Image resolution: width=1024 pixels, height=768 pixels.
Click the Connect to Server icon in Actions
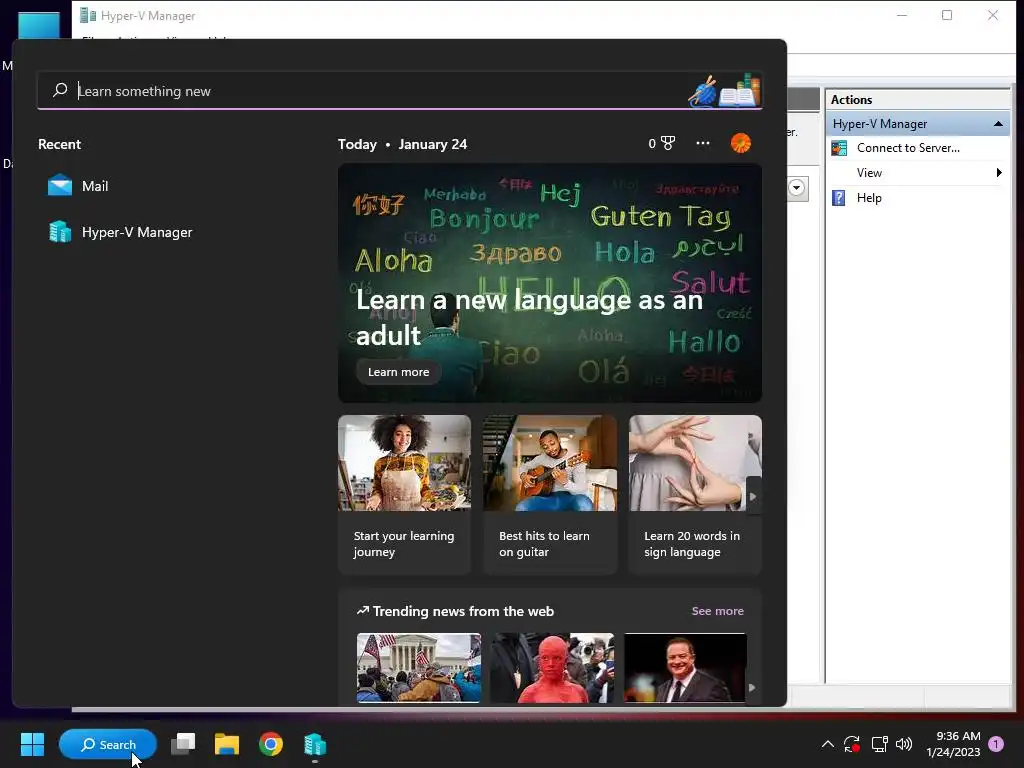pos(839,148)
